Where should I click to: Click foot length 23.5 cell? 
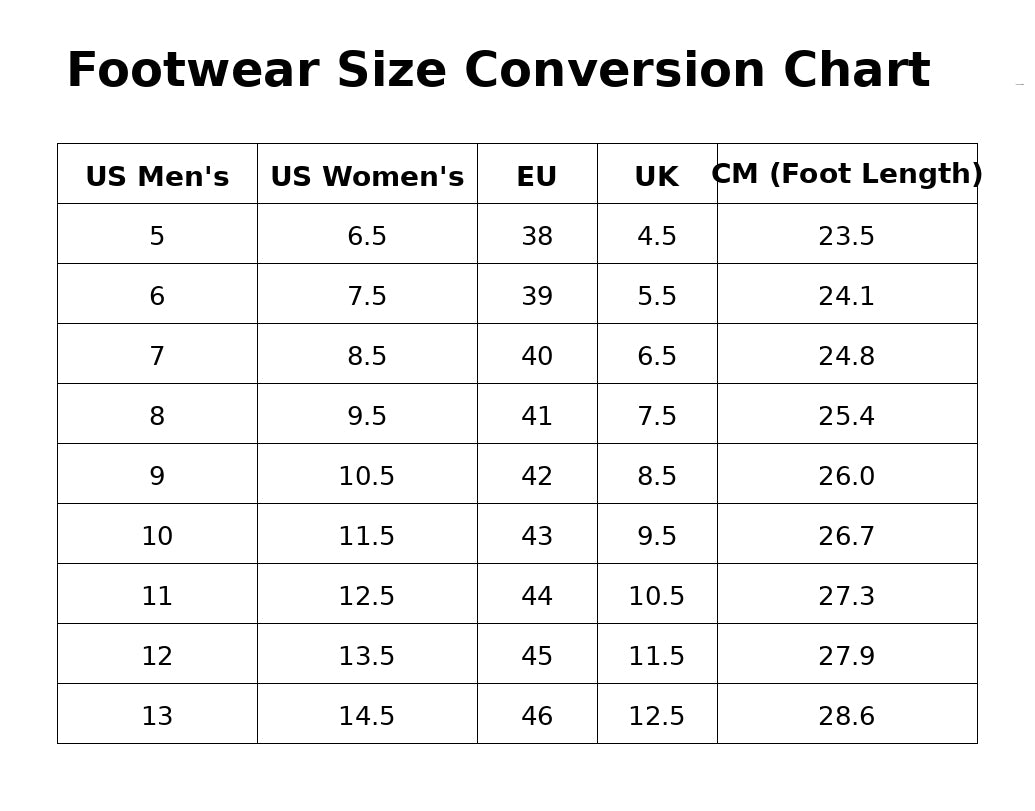tap(847, 234)
